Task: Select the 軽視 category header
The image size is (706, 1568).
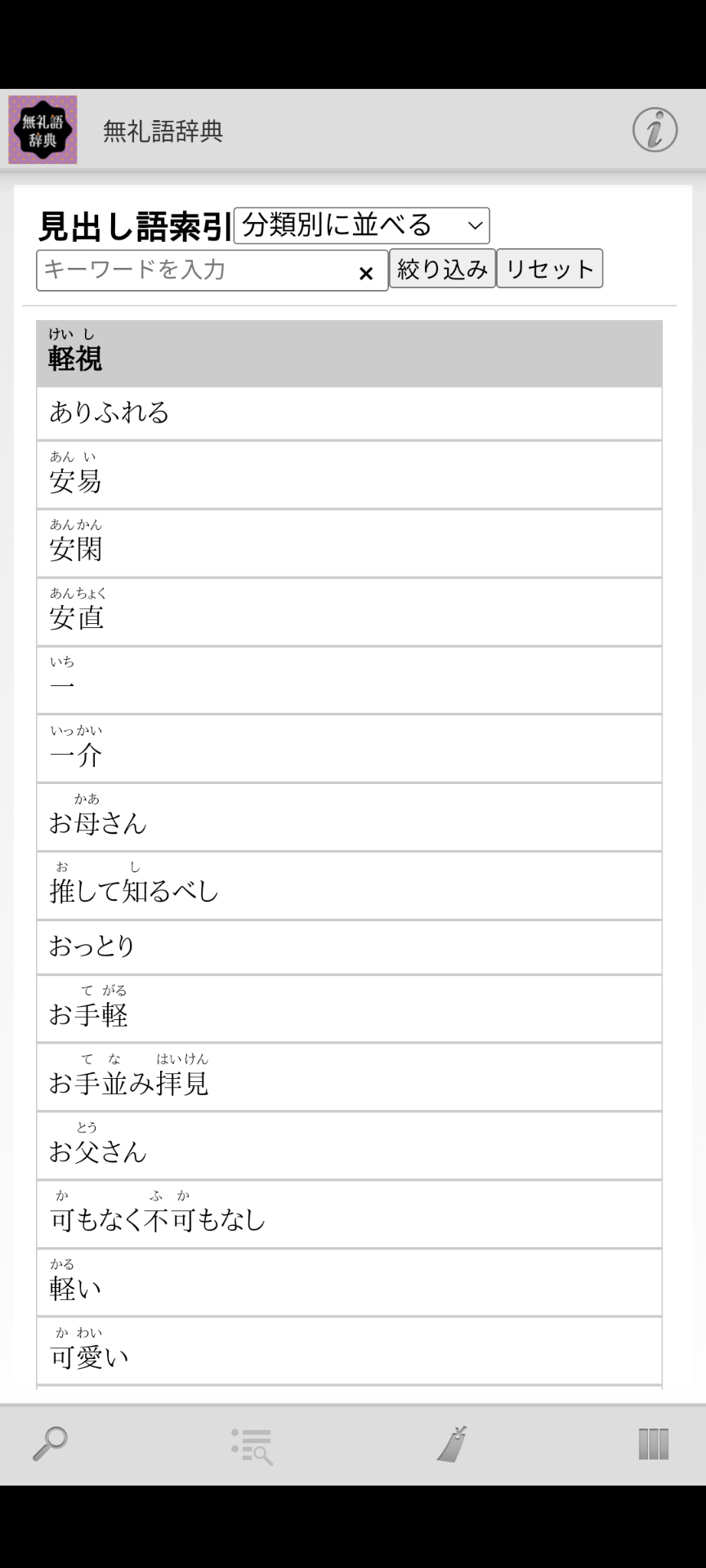Action: [x=349, y=354]
